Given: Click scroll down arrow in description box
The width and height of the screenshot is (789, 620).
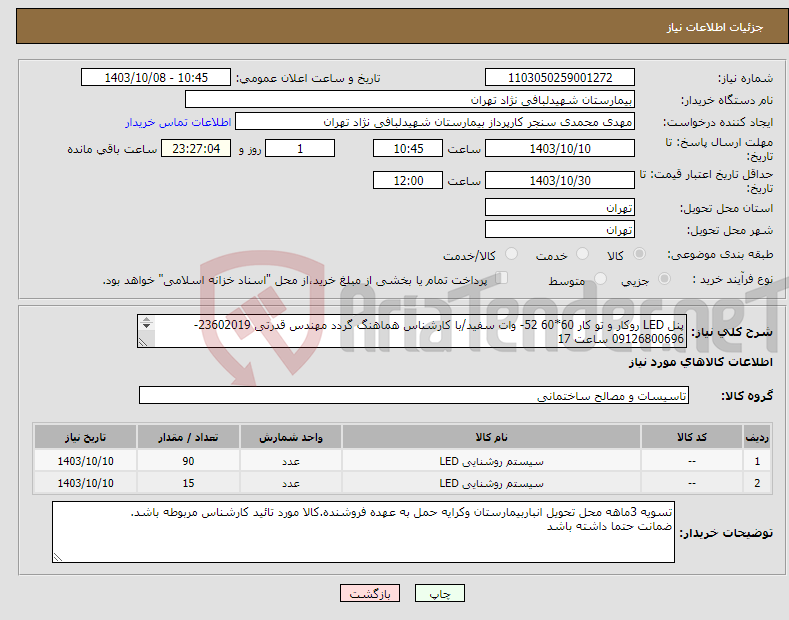Looking at the screenshot, I should (x=146, y=326).
